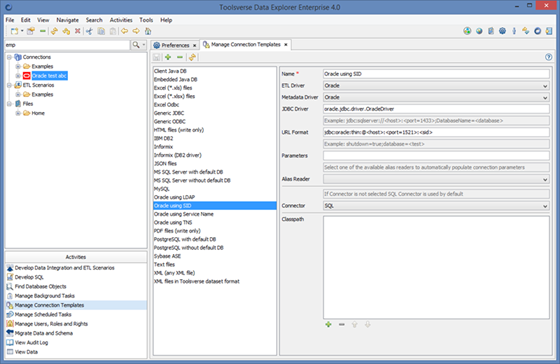Click the JDBC Driver input field
The height and width of the screenshot is (364, 560).
(436, 109)
